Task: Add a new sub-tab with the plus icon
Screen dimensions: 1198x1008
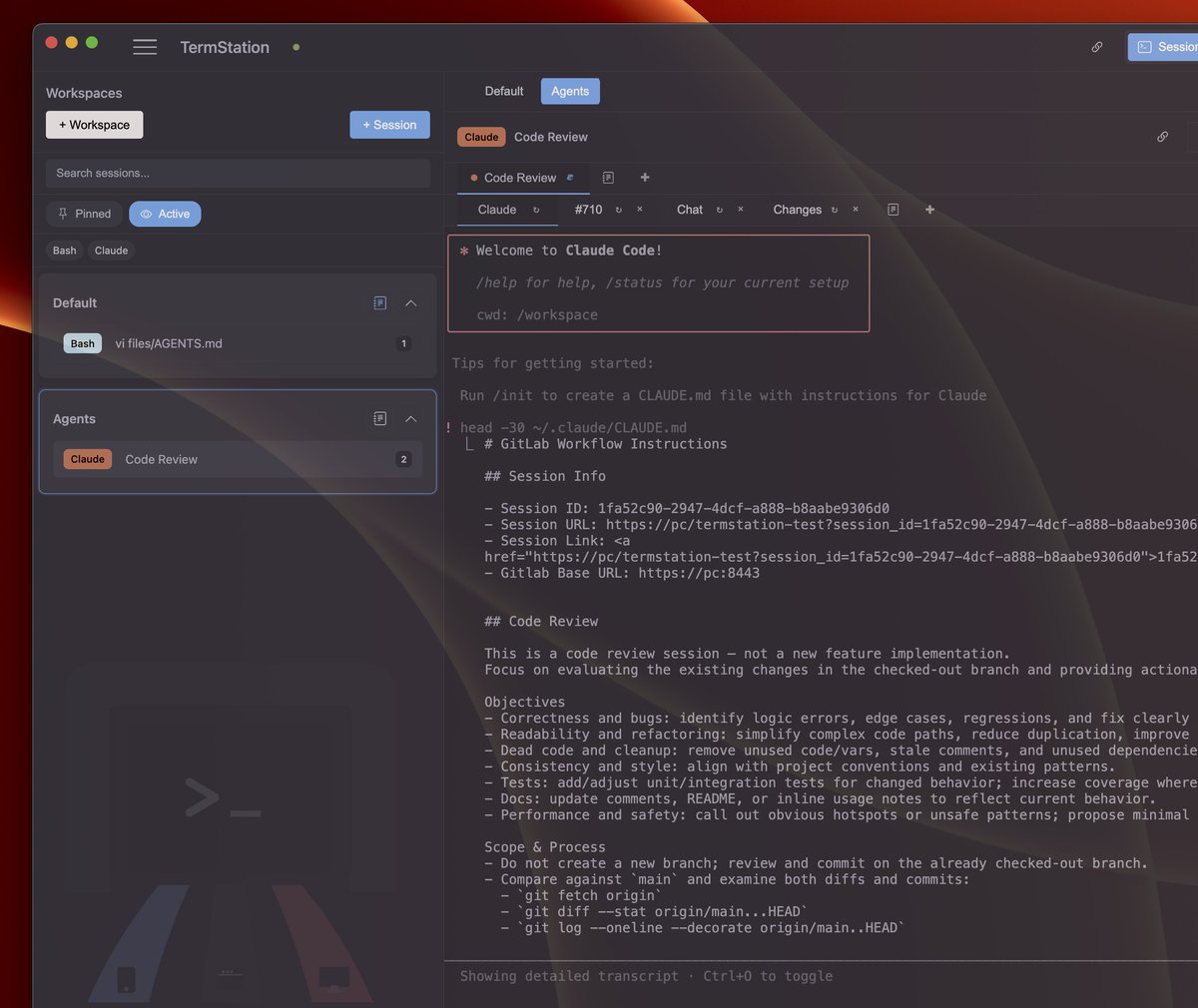Action: coord(930,210)
